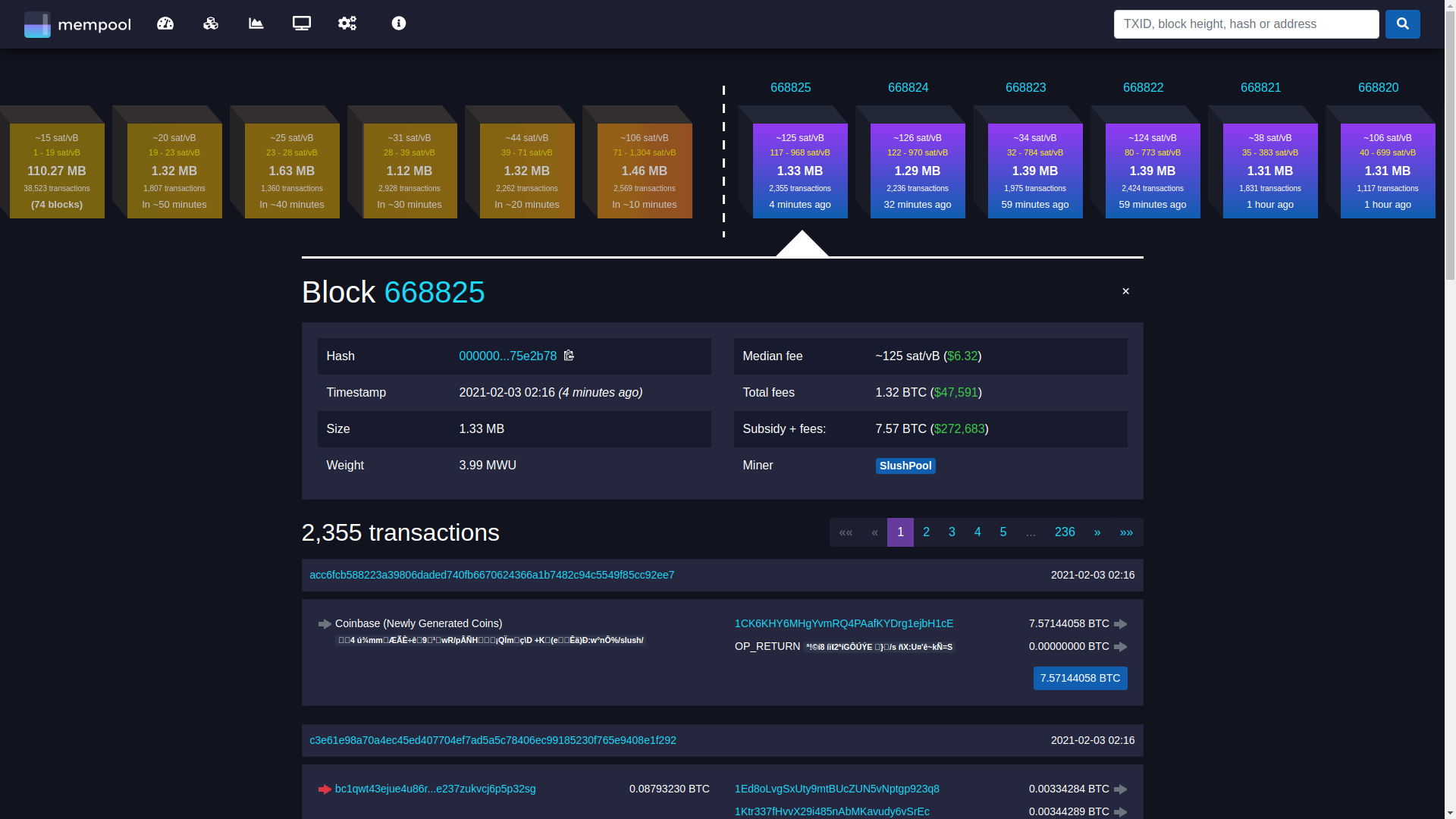The width and height of the screenshot is (1456, 819).
Task: Go to transactions page 2
Action: point(926,532)
